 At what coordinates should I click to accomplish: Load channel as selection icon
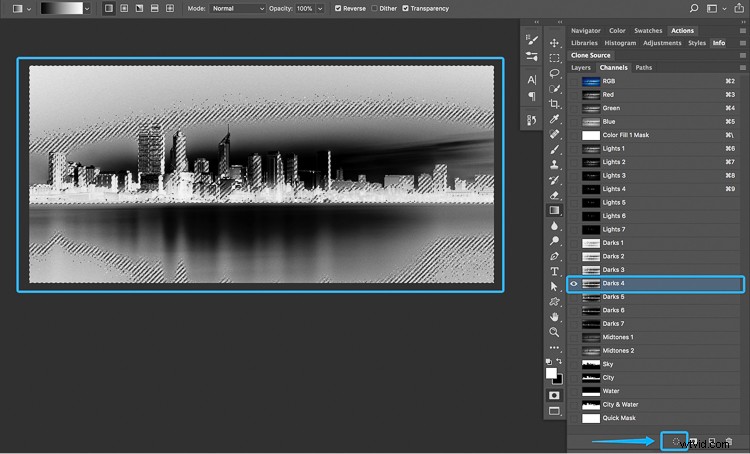click(675, 442)
